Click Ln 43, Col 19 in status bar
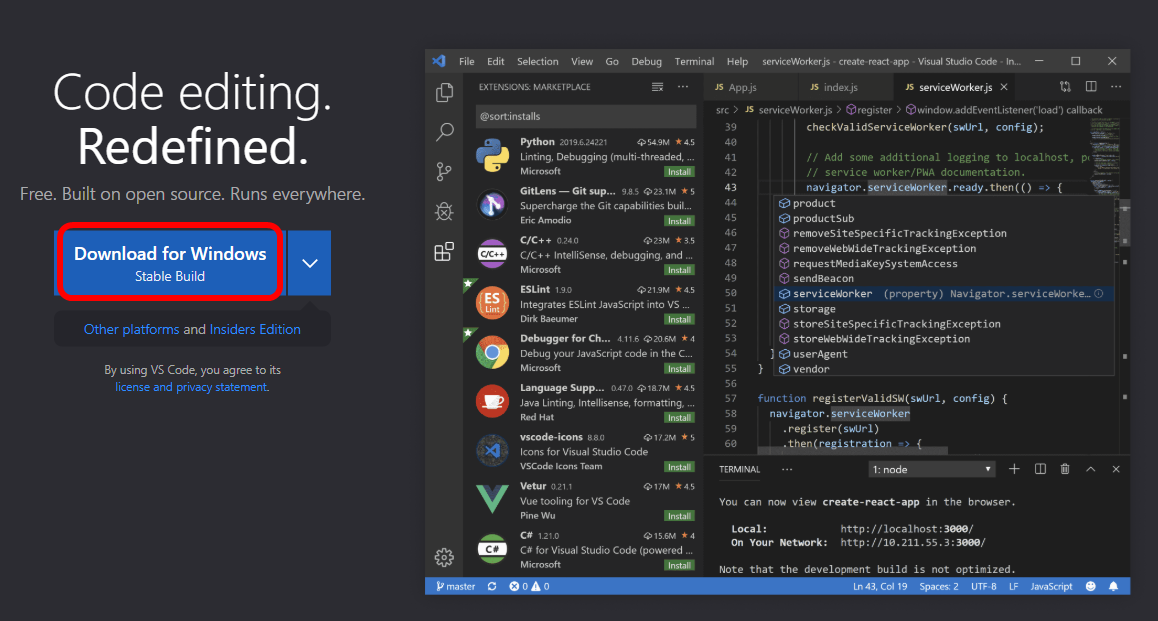1158x621 pixels. [880, 586]
